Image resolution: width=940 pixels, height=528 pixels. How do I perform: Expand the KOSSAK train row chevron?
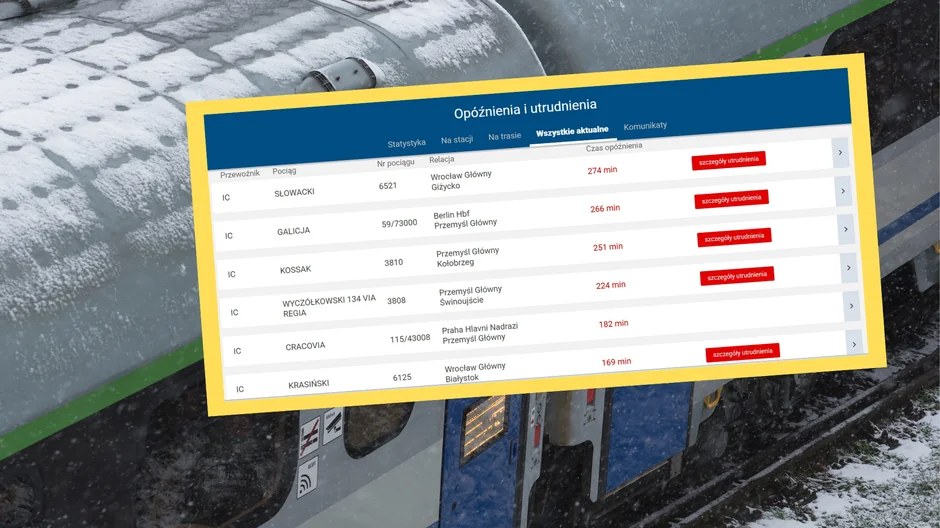pyautogui.click(x=846, y=229)
